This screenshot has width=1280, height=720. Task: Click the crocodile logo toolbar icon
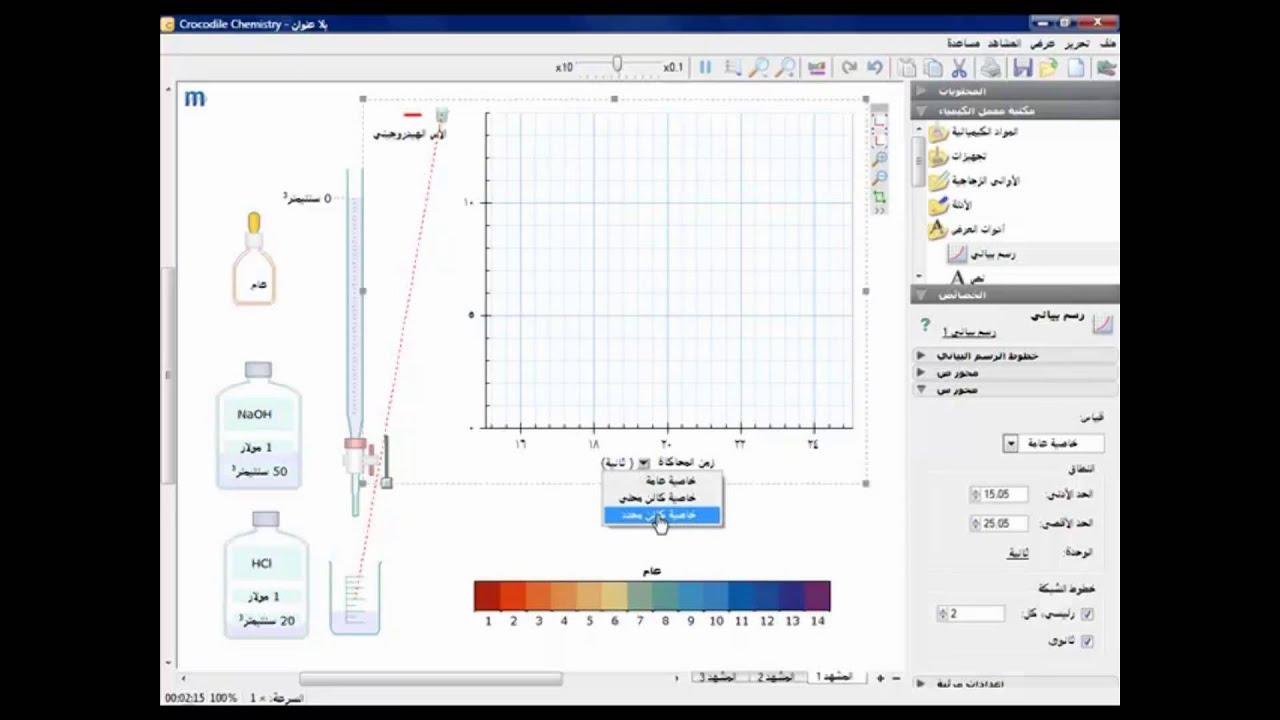pos(1106,68)
